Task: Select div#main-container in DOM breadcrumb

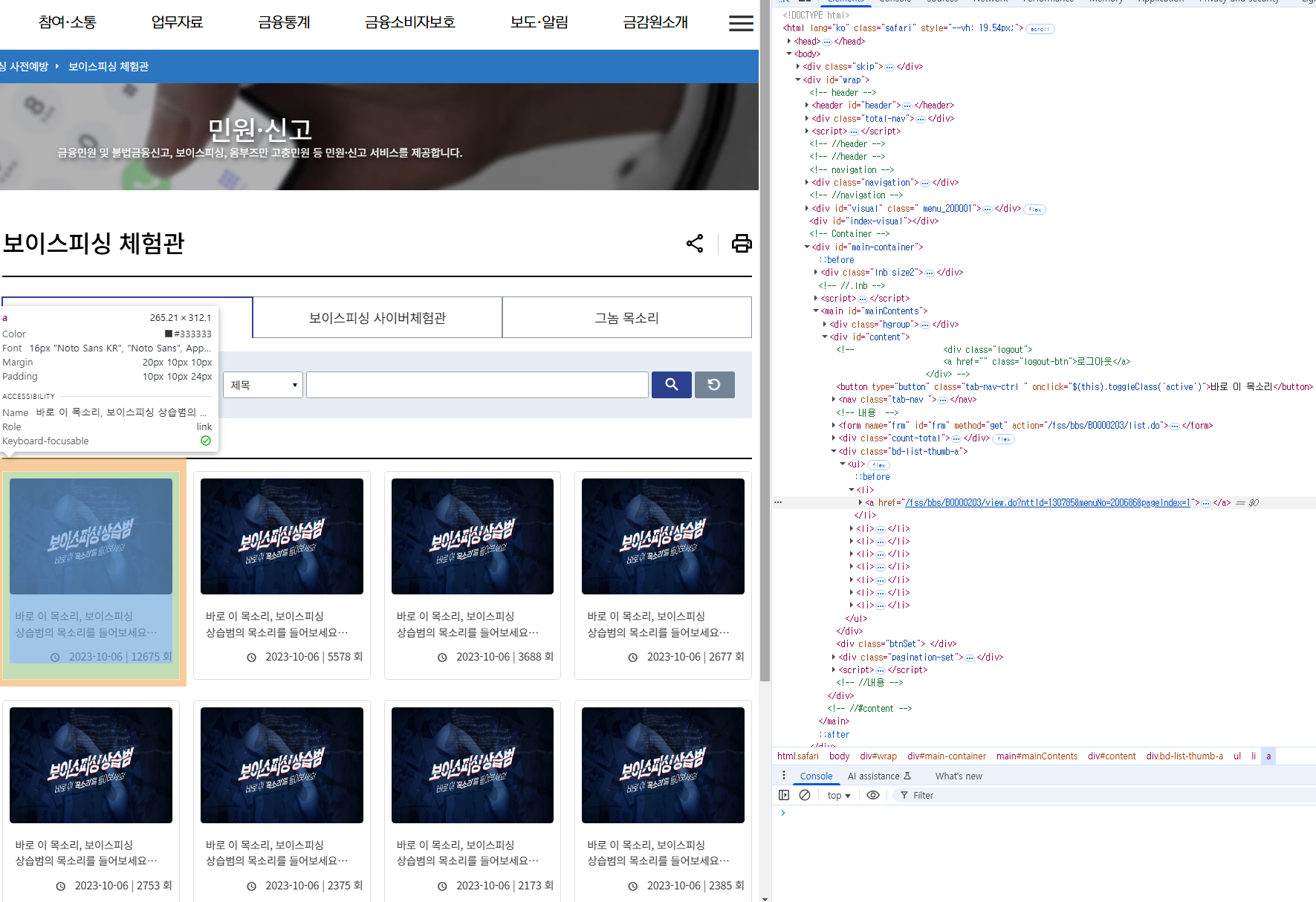Action: [947, 756]
